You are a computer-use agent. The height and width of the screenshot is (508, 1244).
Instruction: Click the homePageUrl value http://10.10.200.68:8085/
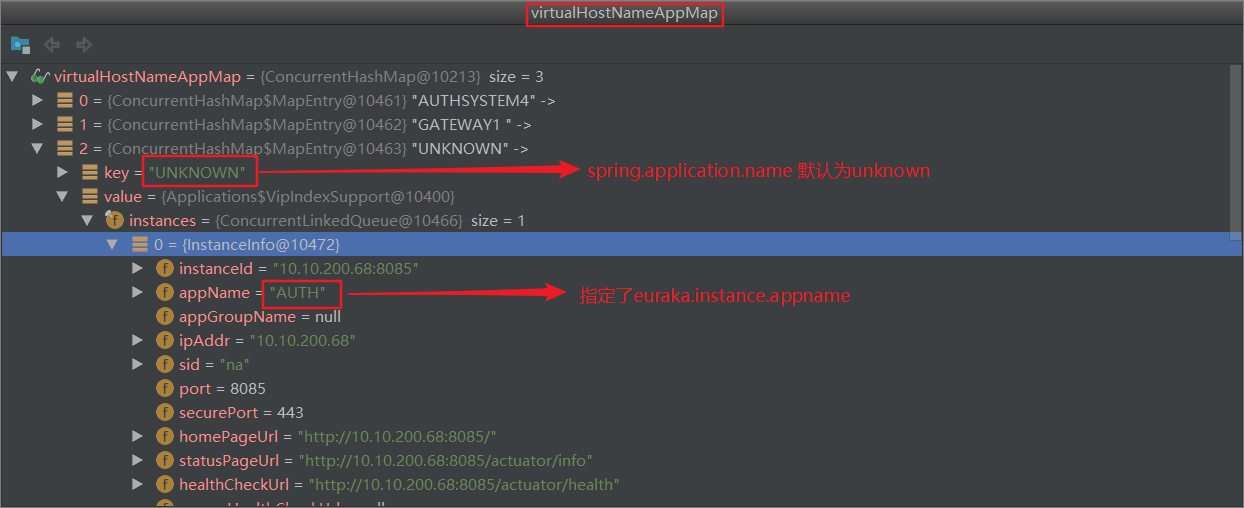coord(397,437)
